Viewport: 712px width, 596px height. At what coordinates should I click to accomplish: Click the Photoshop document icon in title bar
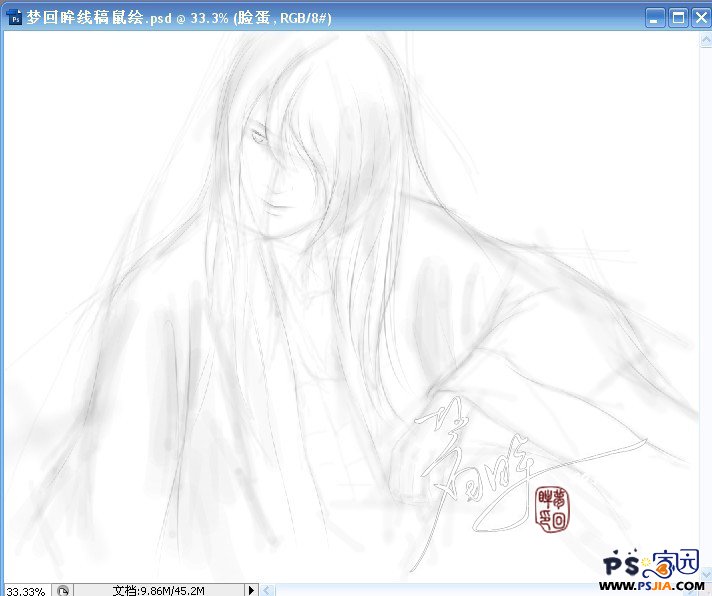[15, 18]
